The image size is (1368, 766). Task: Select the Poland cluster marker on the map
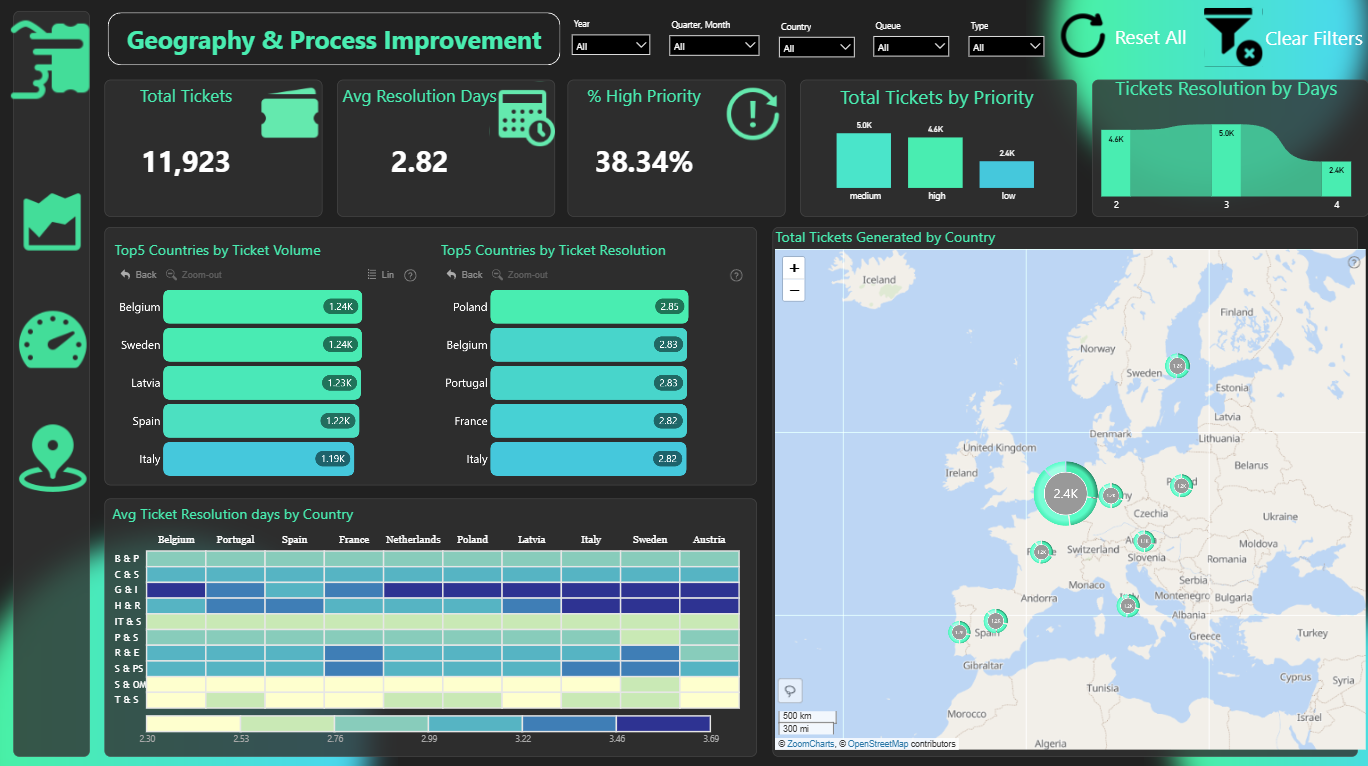point(1181,485)
